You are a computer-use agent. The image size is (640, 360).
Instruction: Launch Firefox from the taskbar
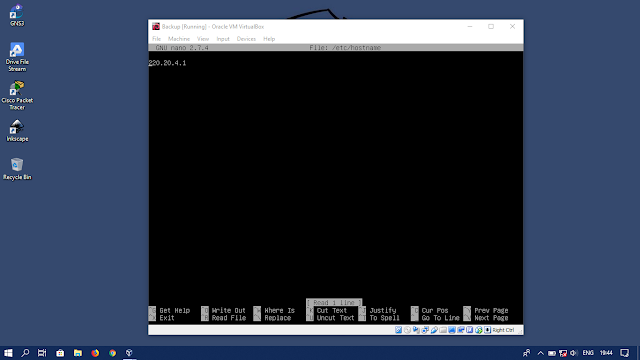95,353
